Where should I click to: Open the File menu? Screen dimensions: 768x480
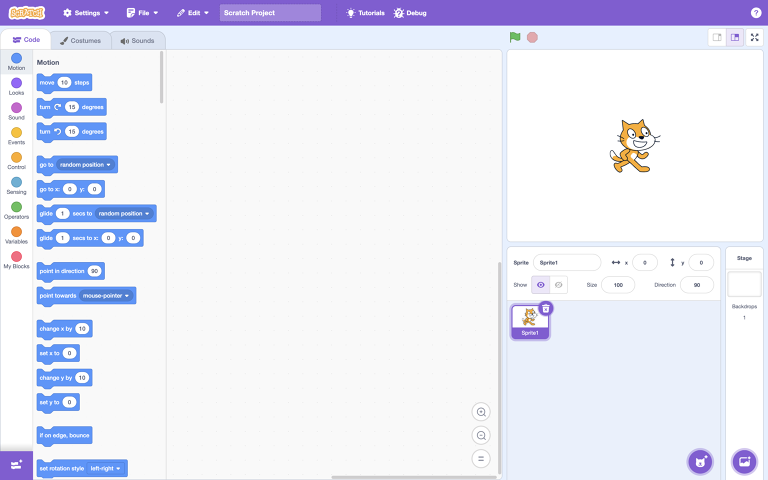pos(143,13)
